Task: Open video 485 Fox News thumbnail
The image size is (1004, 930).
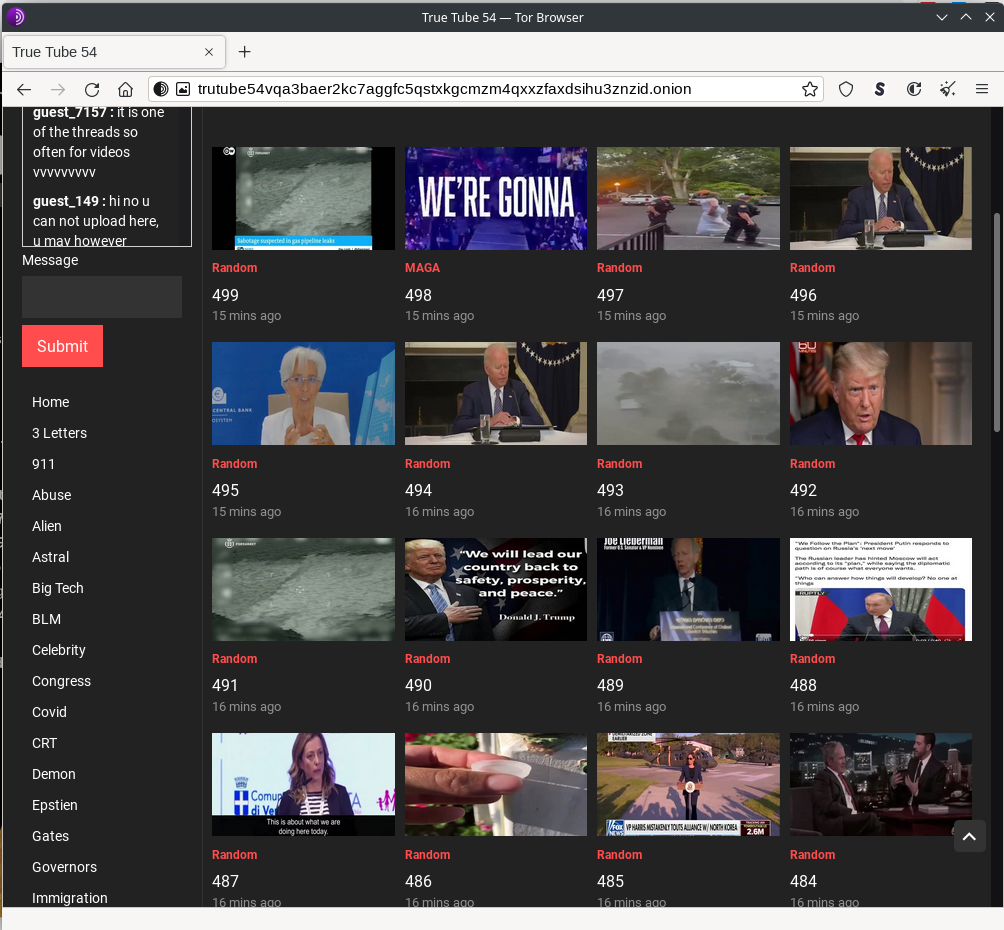Action: click(x=688, y=785)
